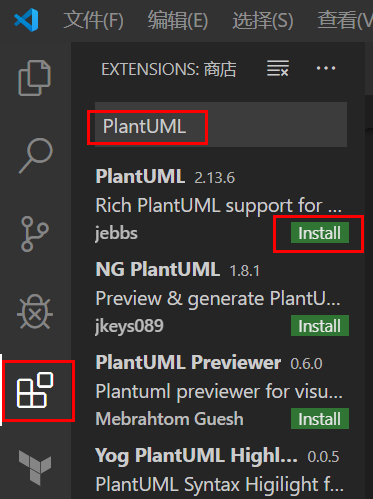Install the PlantUML Previewer extension
The image size is (373, 499).
point(320,418)
